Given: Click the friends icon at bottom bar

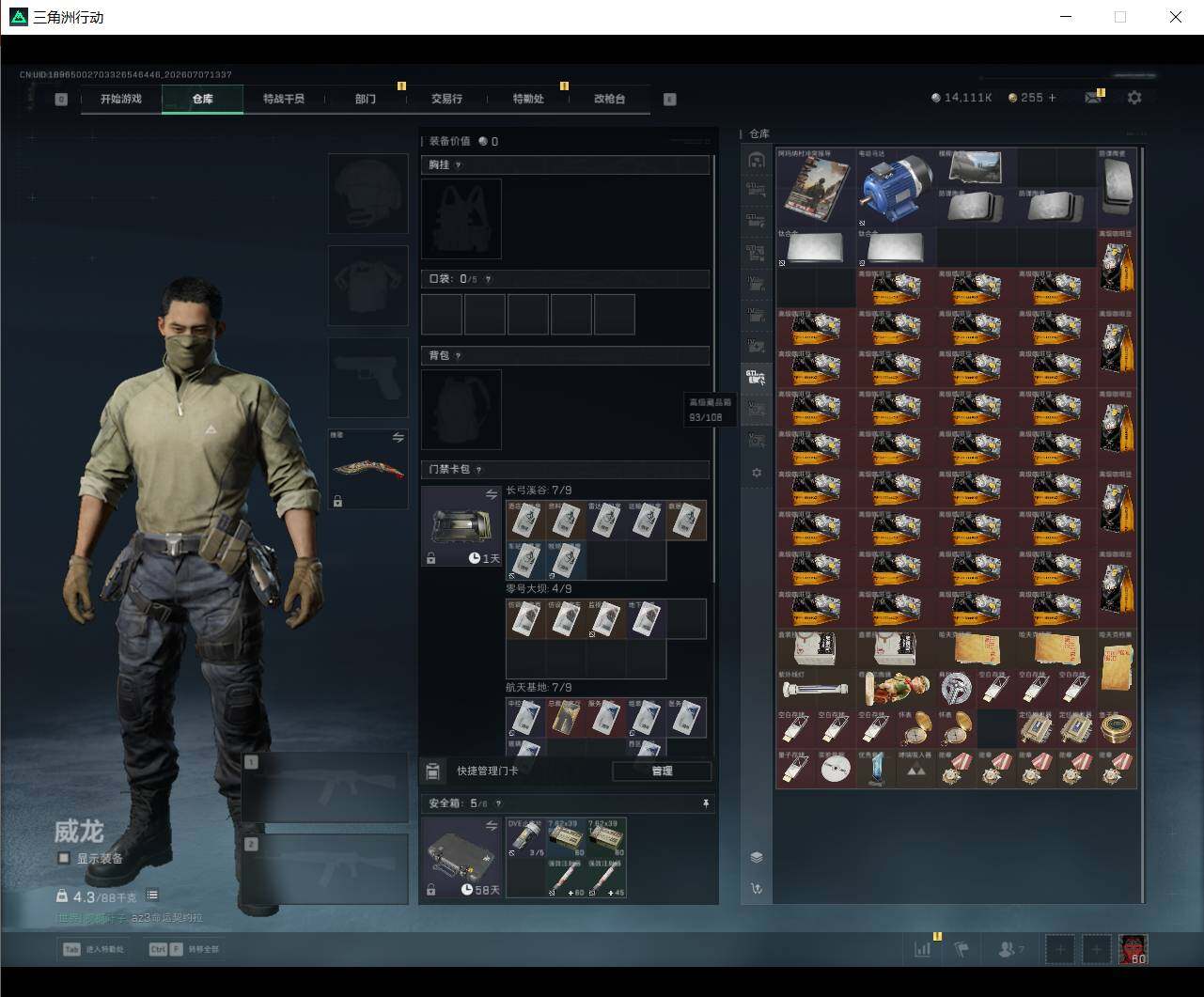Looking at the screenshot, I should tap(1008, 949).
